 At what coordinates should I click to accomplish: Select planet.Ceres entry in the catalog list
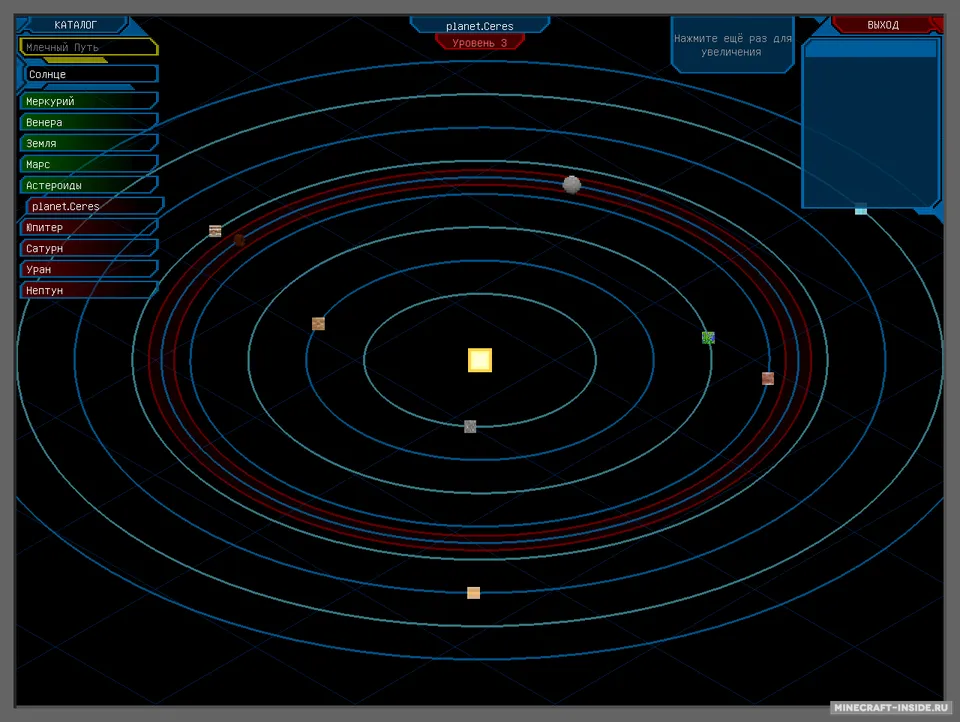[x=95, y=206]
